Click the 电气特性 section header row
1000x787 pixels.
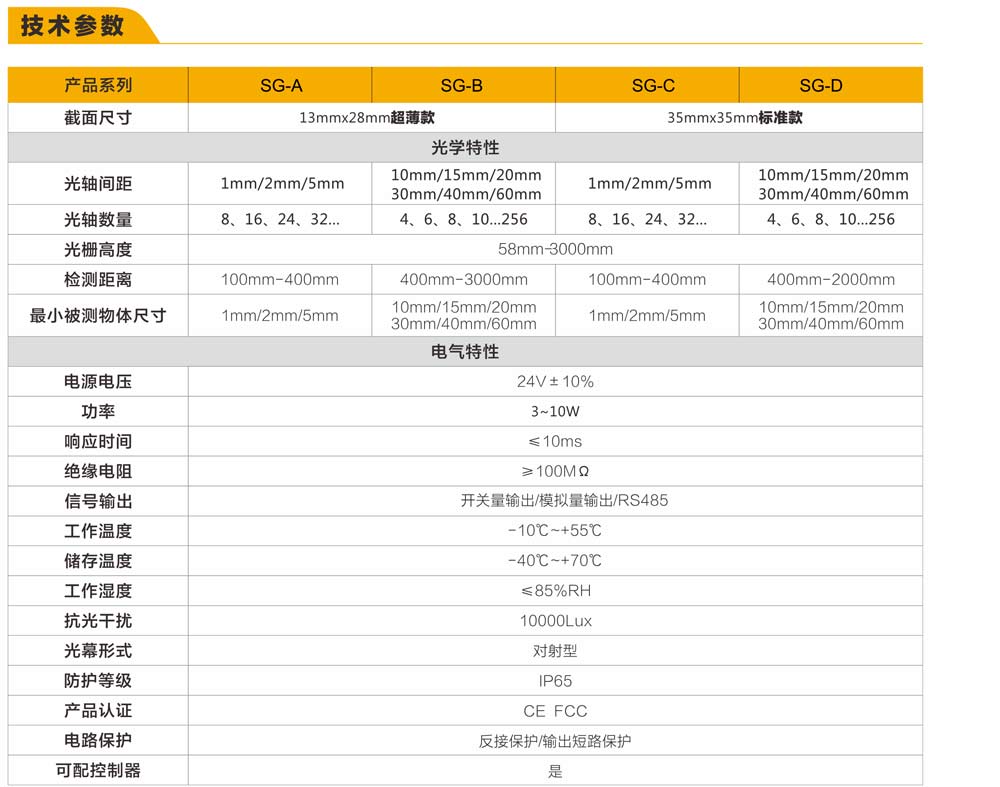click(x=465, y=352)
